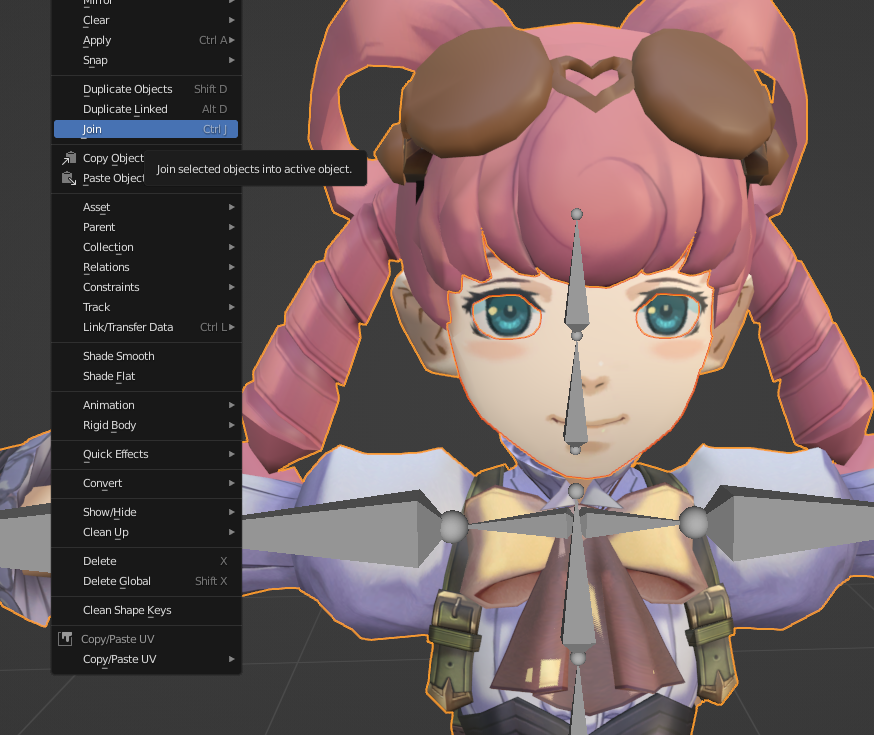Open the Quick Effects submenu
Image resolution: width=874 pixels, height=735 pixels.
(146, 455)
